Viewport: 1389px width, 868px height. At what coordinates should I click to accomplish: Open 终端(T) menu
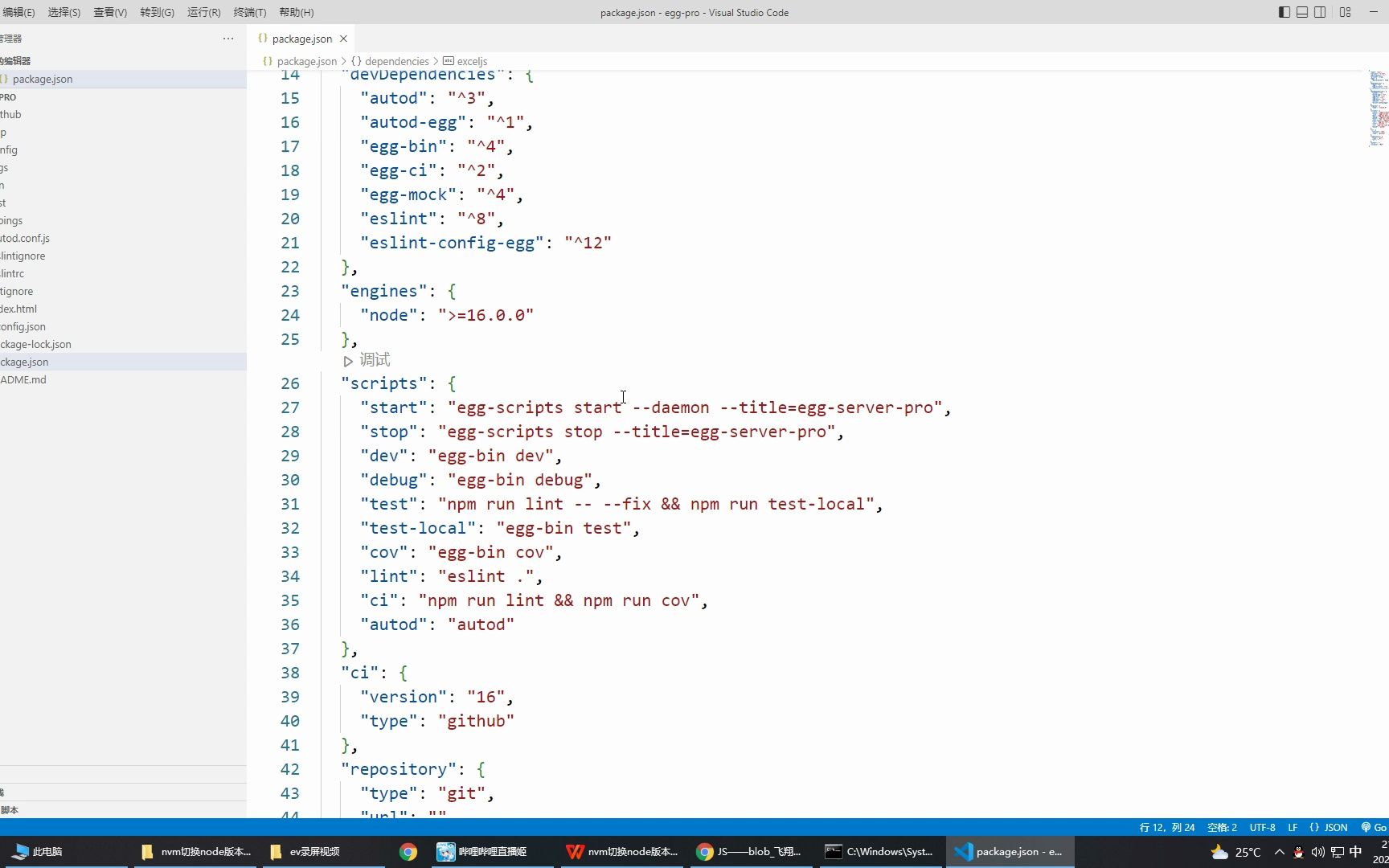coord(250,12)
